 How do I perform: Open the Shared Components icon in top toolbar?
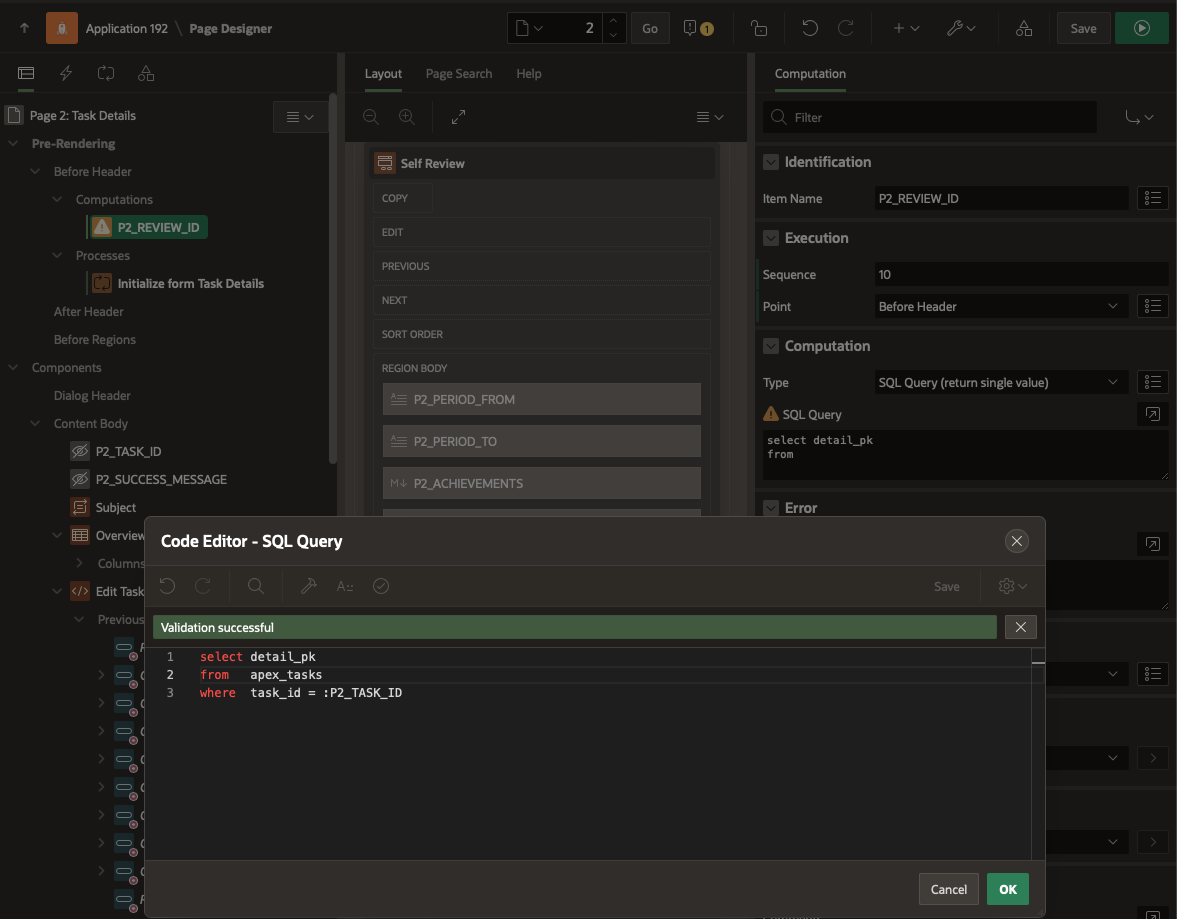(1023, 29)
